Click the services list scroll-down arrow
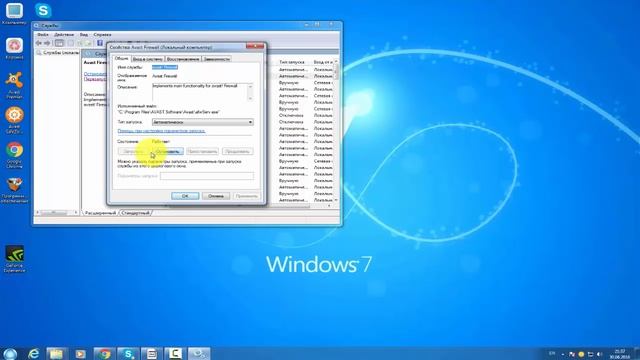The image size is (640, 360). pyautogui.click(x=336, y=200)
